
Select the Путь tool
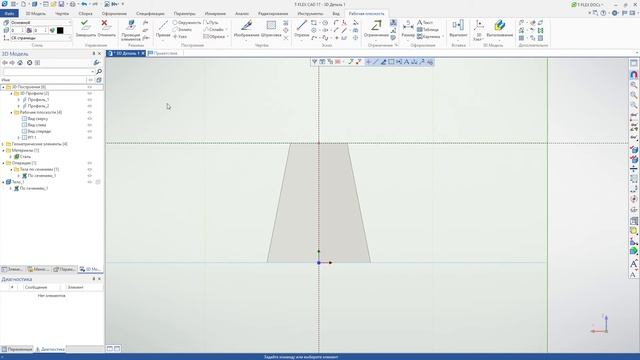(212, 22)
